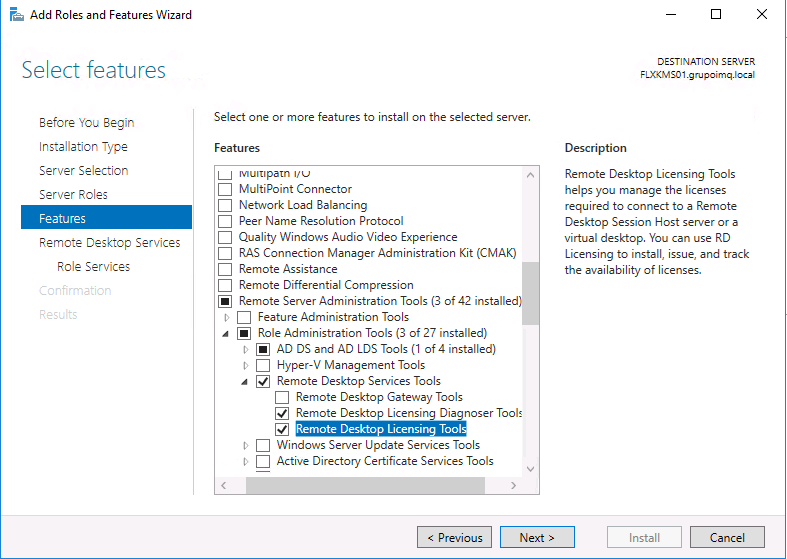Click the Cancel button
The width and height of the screenshot is (787, 559).
[727, 537]
